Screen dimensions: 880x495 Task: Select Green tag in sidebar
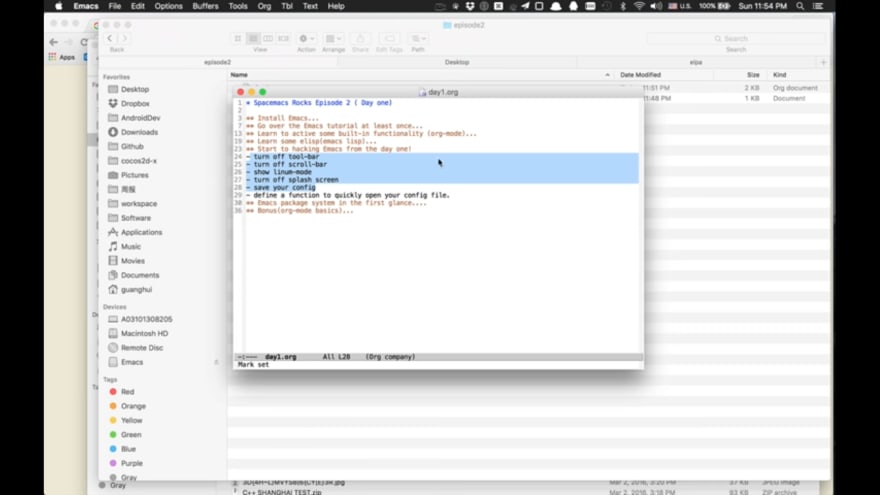point(131,435)
